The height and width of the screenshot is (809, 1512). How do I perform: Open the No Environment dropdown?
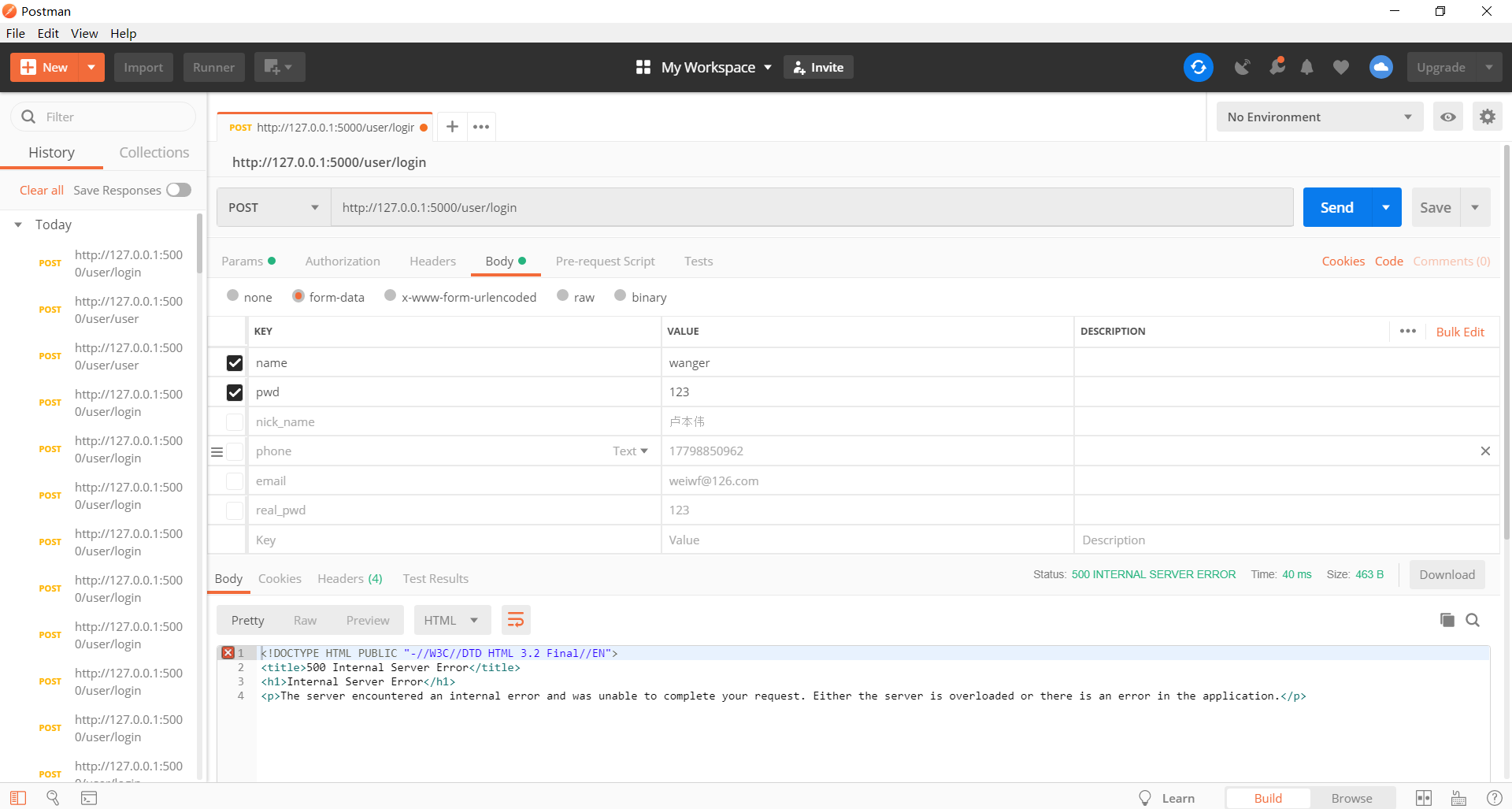[1319, 117]
